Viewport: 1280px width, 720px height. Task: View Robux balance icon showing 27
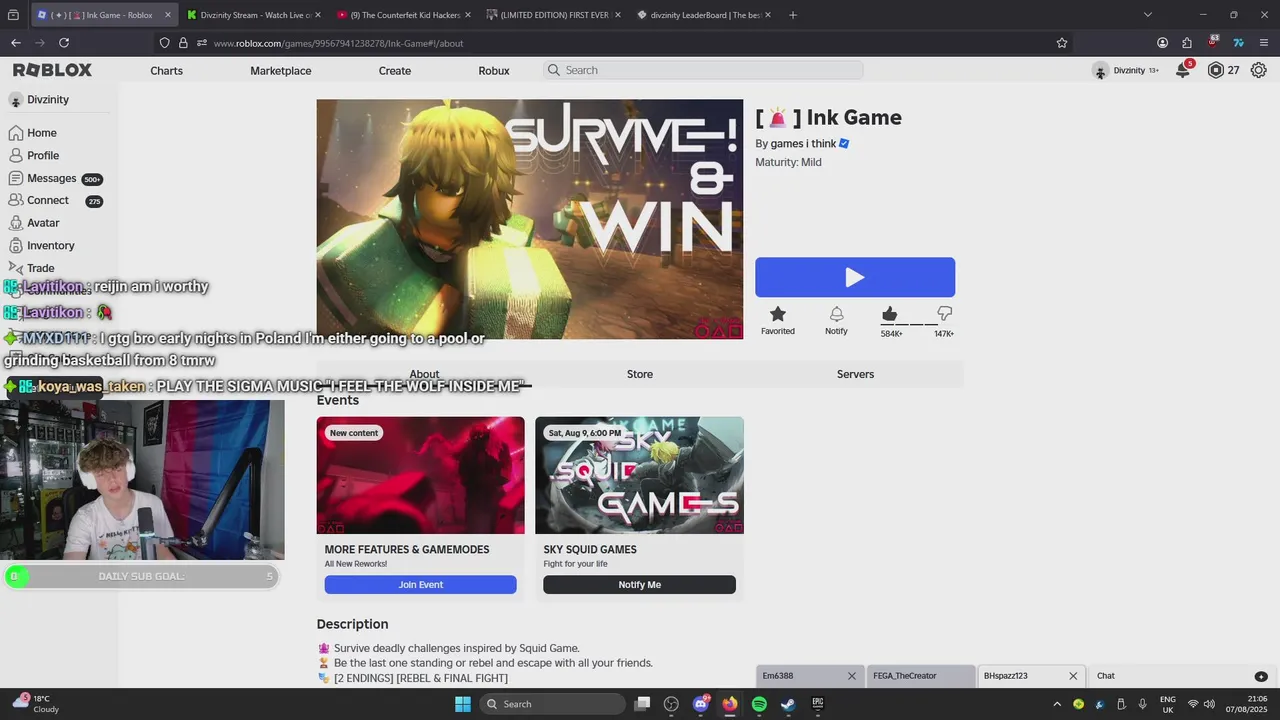pos(1216,70)
